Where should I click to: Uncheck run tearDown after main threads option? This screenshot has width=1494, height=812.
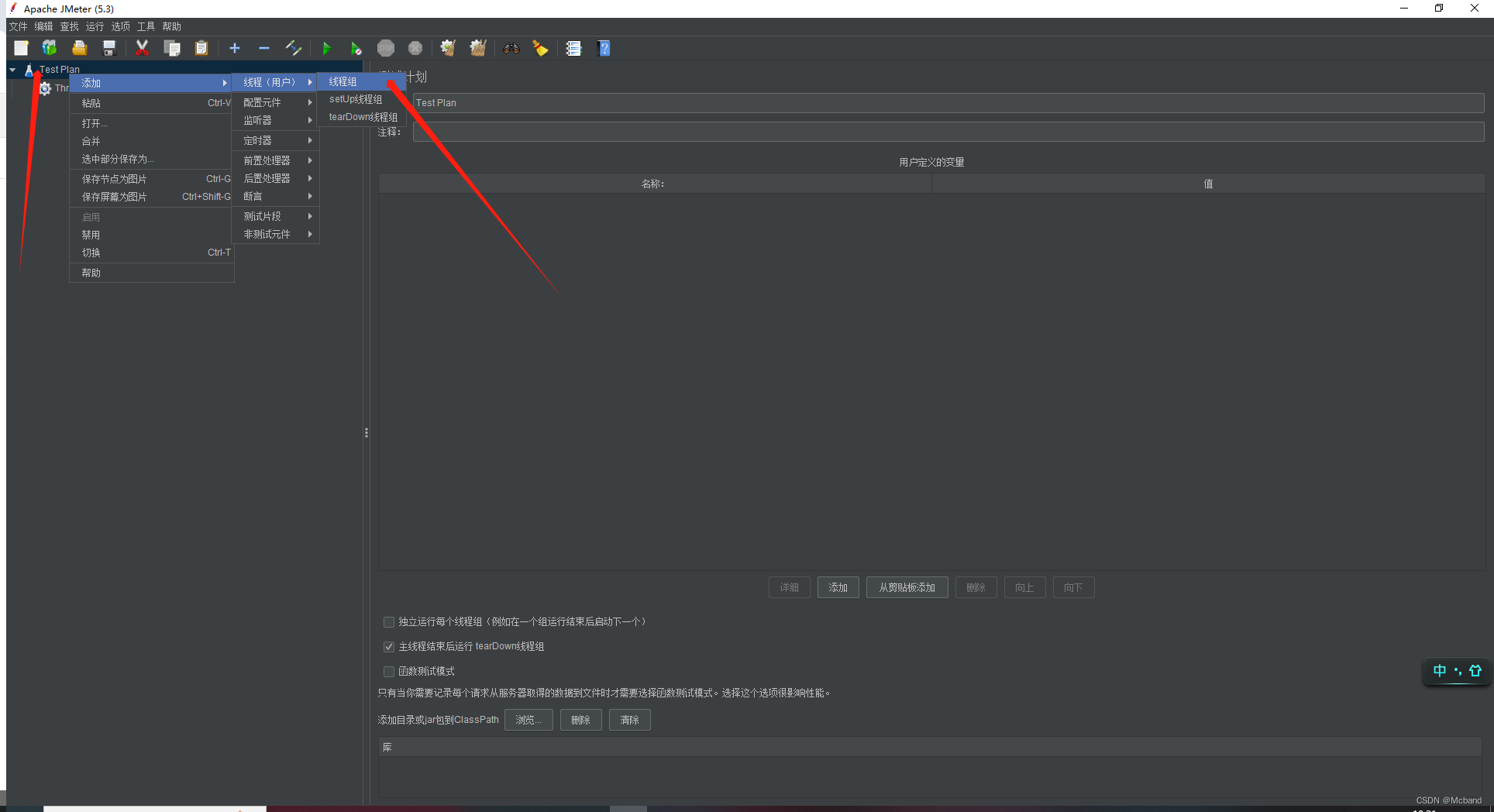click(389, 647)
